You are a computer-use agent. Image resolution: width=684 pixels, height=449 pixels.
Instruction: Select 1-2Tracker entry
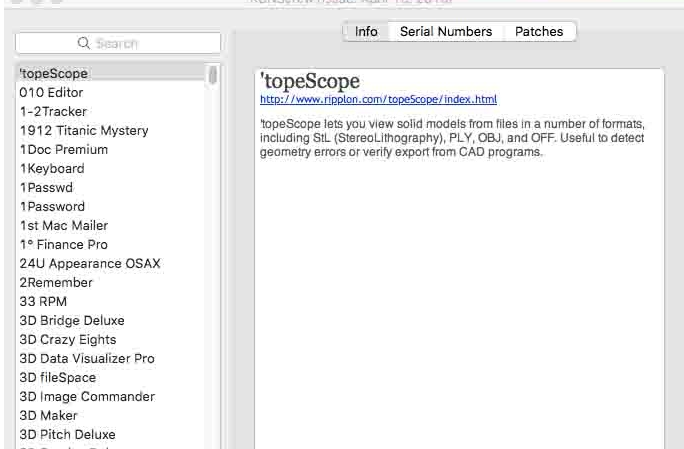(x=111, y=111)
